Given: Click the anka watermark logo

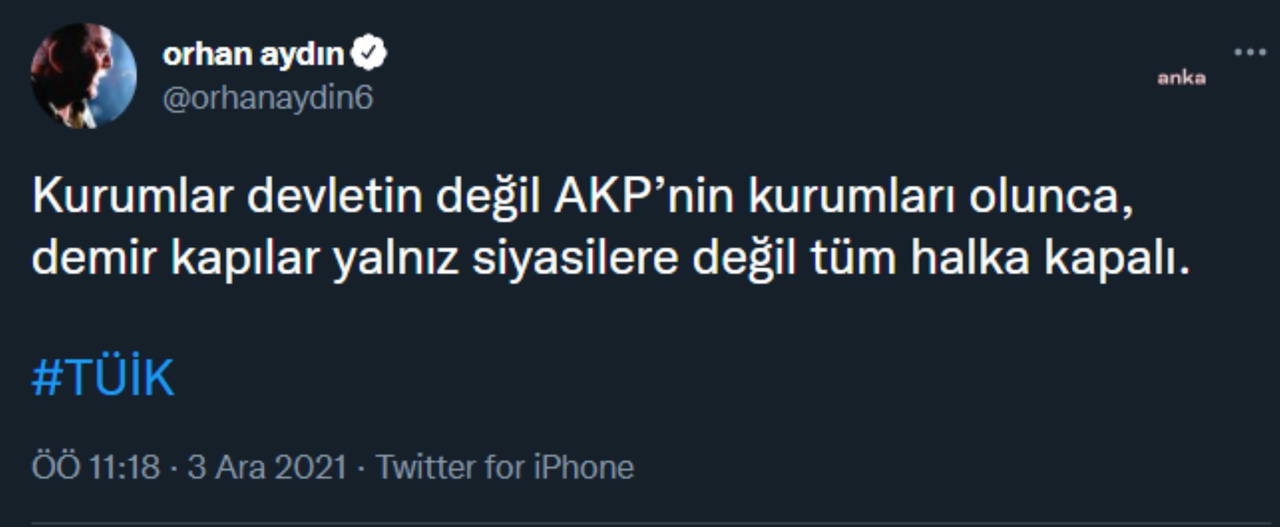Looking at the screenshot, I should (1181, 78).
